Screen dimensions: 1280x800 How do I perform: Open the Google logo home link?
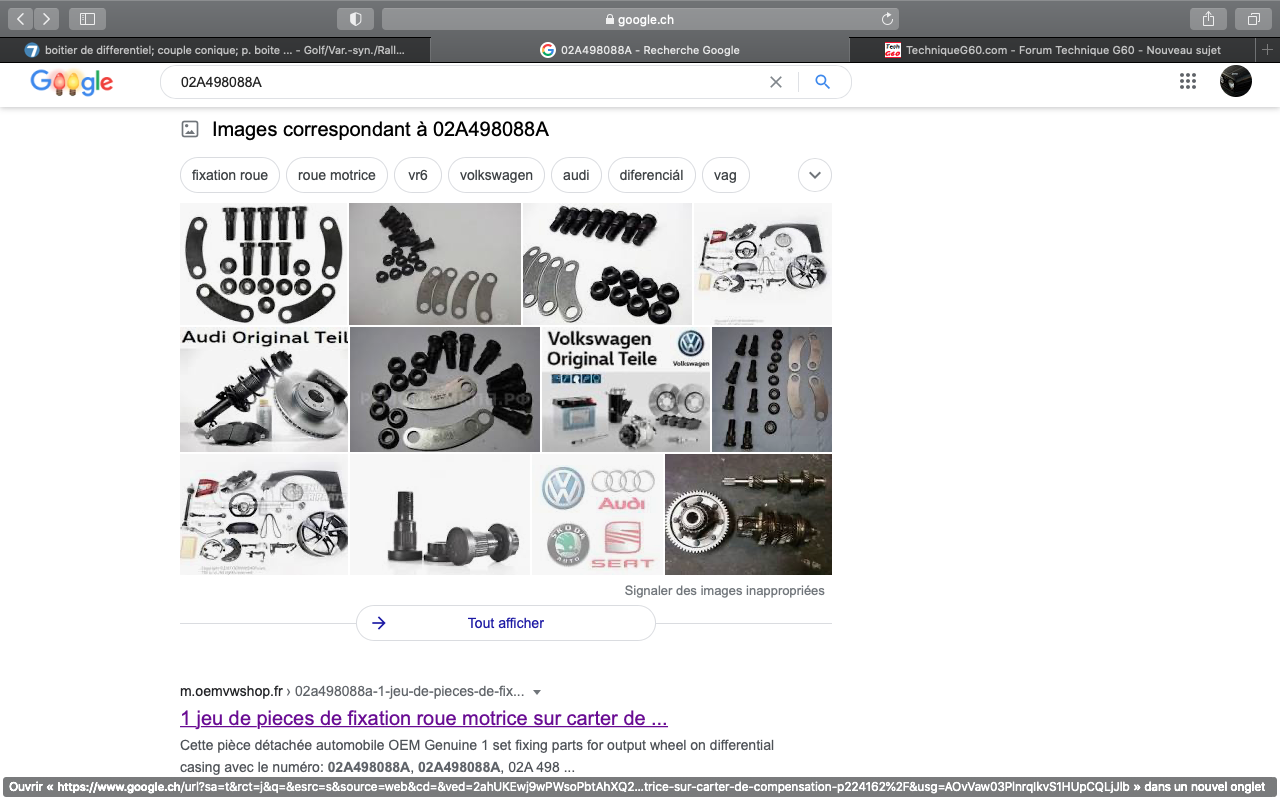(x=72, y=83)
